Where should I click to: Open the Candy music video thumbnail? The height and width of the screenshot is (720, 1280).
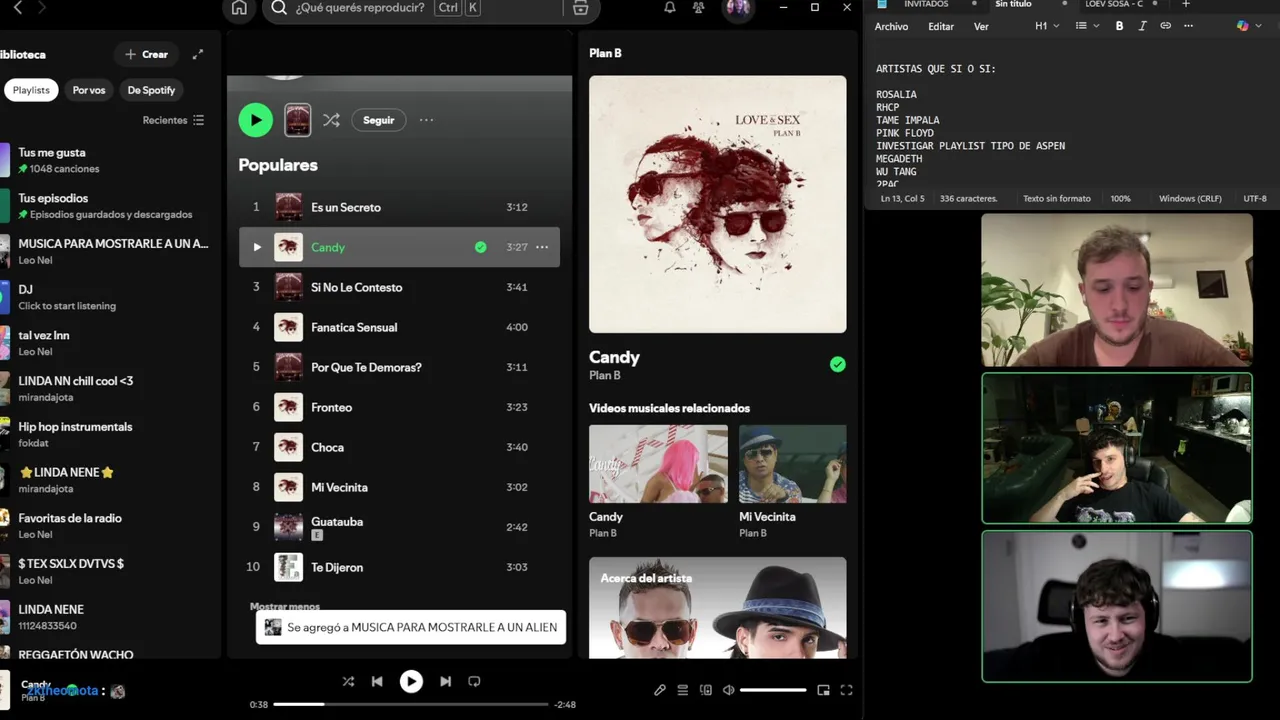pos(658,464)
